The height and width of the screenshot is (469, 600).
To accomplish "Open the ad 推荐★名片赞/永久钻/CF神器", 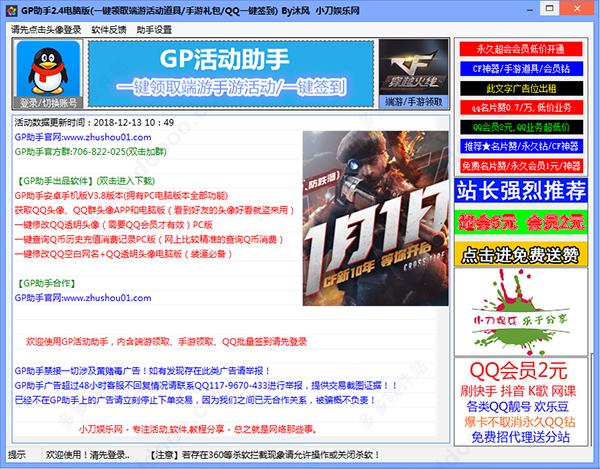I will (521, 146).
